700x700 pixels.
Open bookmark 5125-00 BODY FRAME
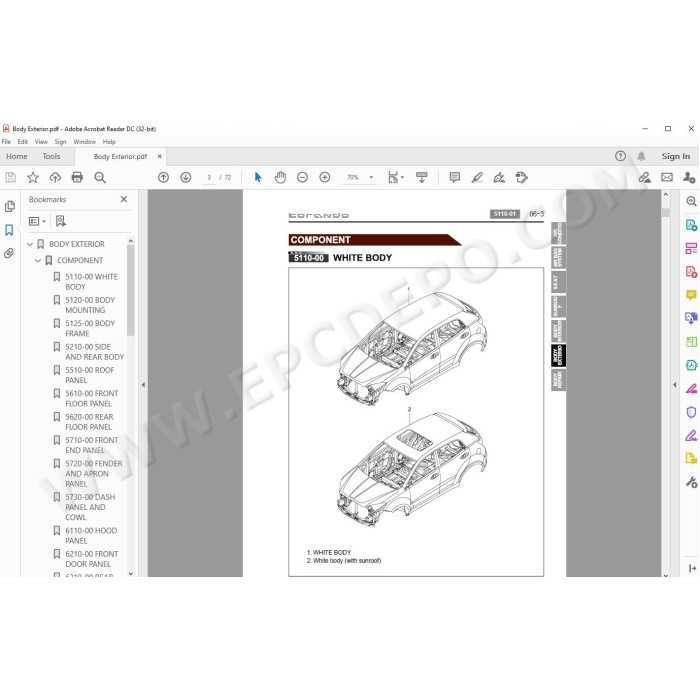point(90,328)
